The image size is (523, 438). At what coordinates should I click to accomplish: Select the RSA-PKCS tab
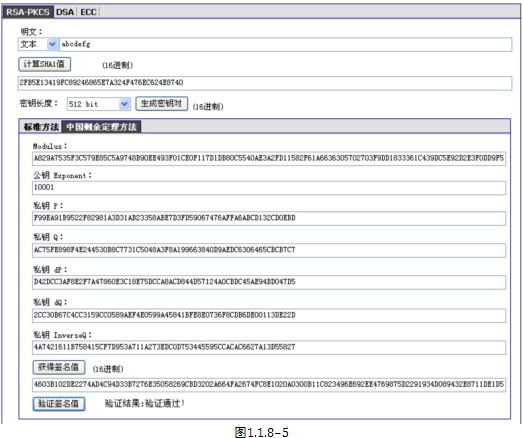28,12
